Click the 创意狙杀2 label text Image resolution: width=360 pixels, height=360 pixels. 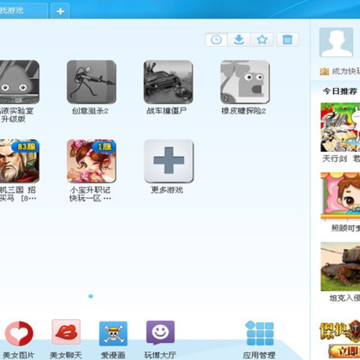pos(90,111)
